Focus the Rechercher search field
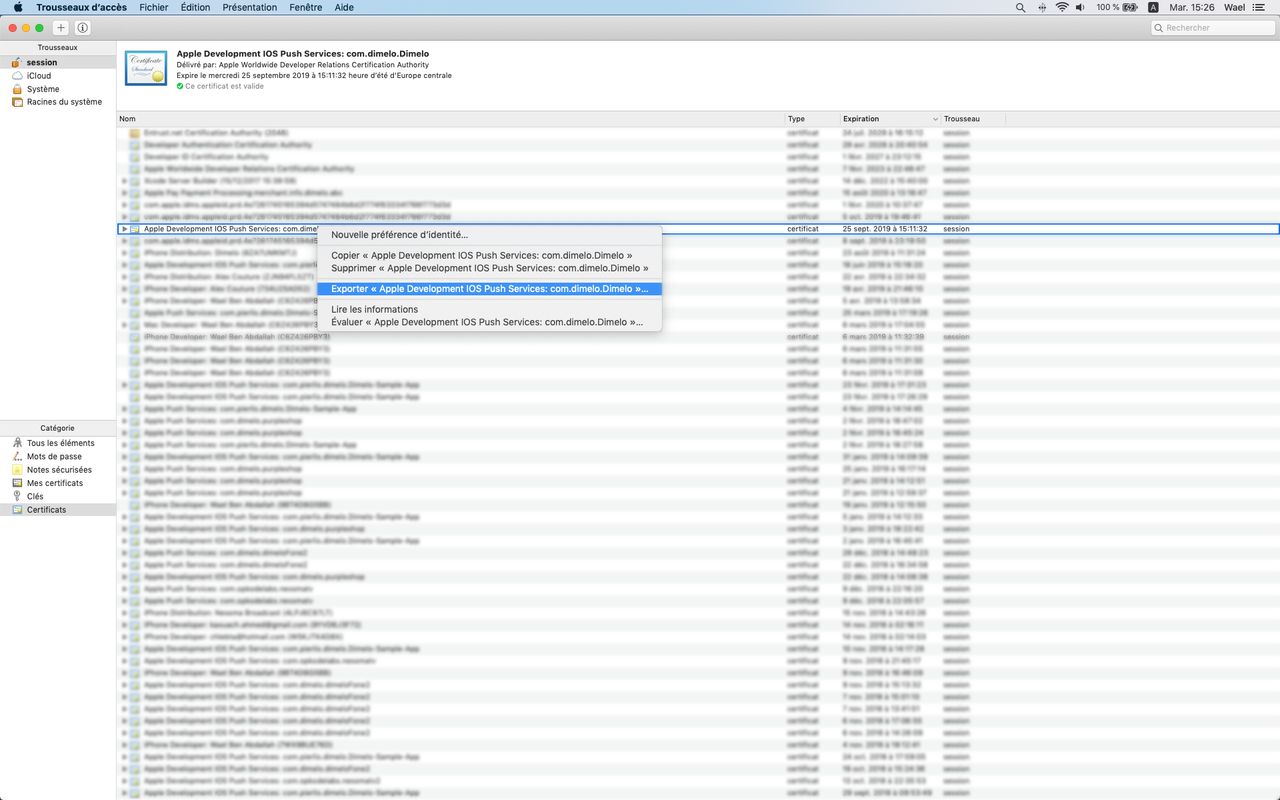 point(1212,28)
